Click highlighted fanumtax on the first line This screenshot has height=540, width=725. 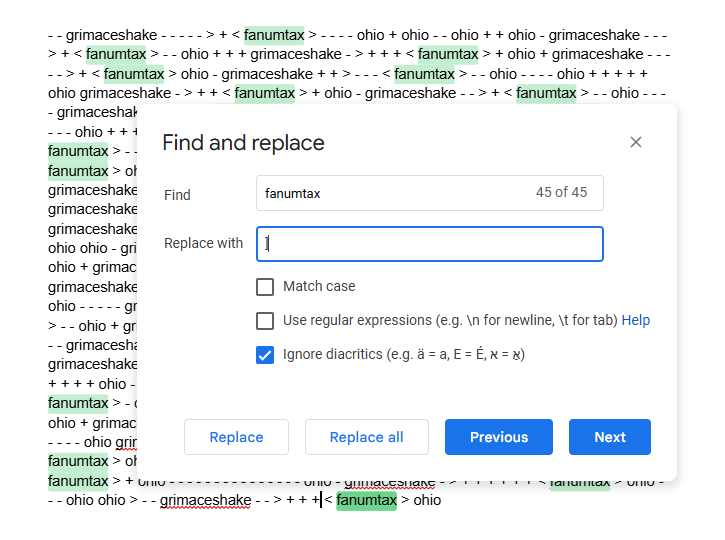point(274,35)
